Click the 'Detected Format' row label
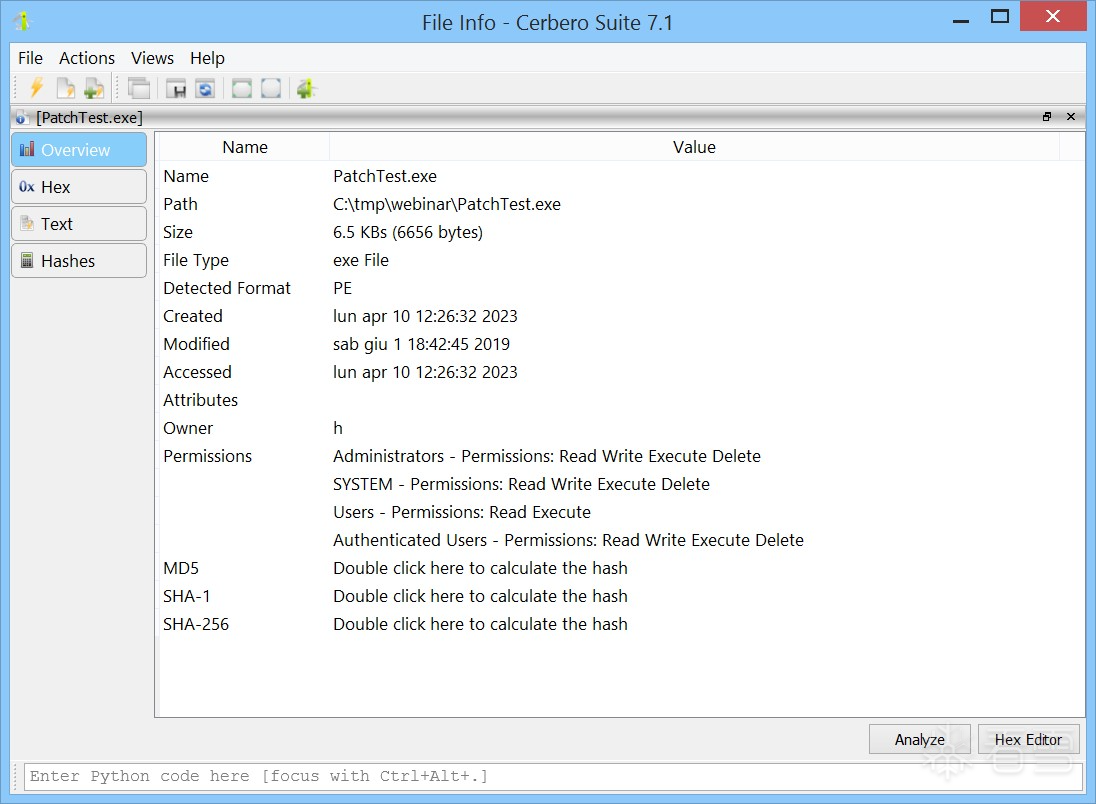 (x=226, y=288)
